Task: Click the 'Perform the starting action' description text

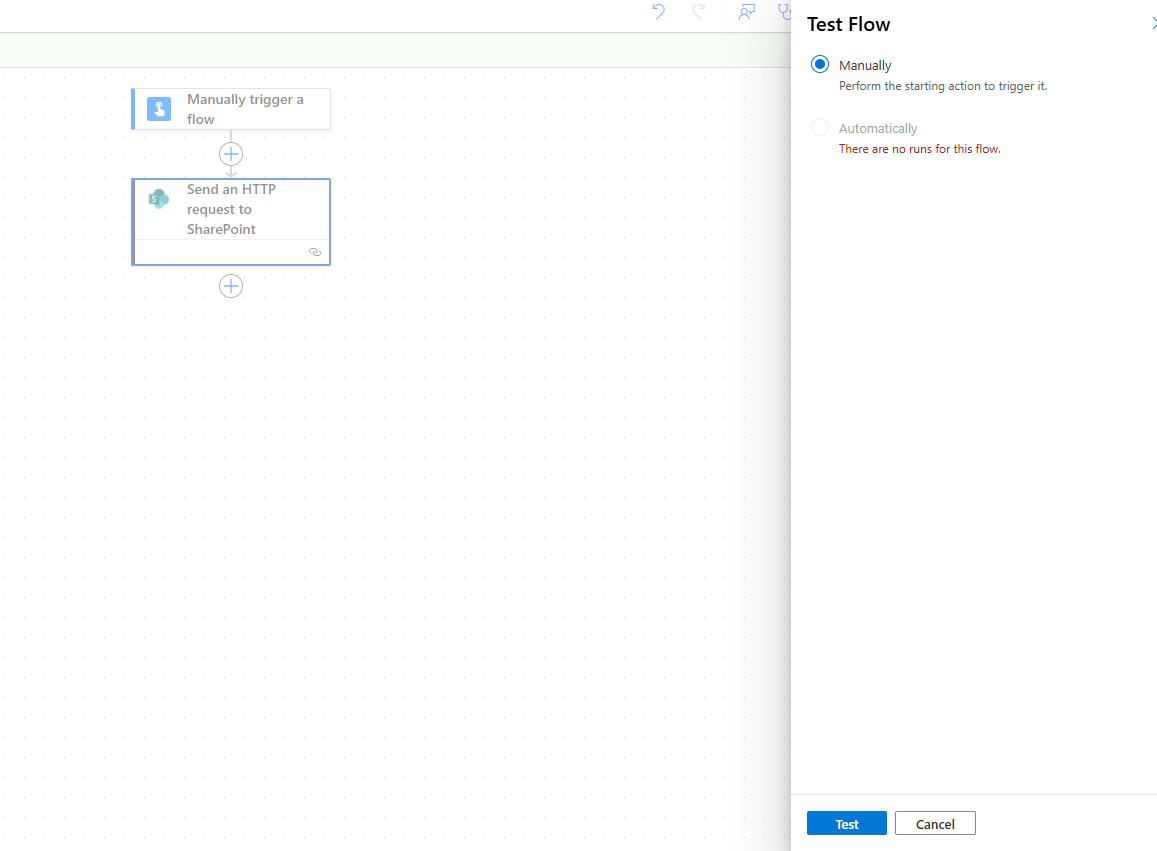Action: [x=942, y=86]
